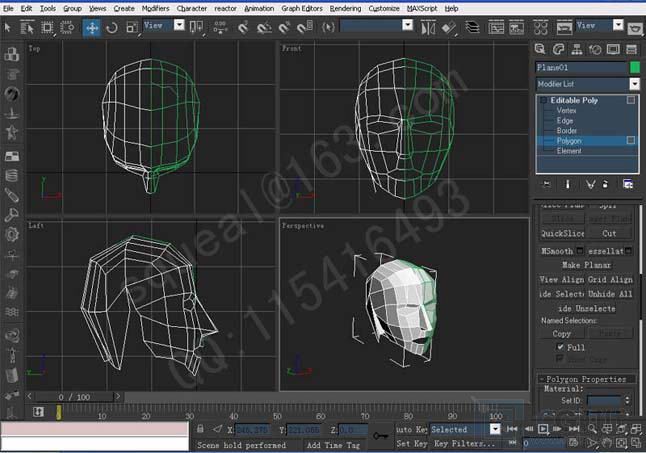
Task: Click the Mirror tool icon
Action: tap(428, 28)
